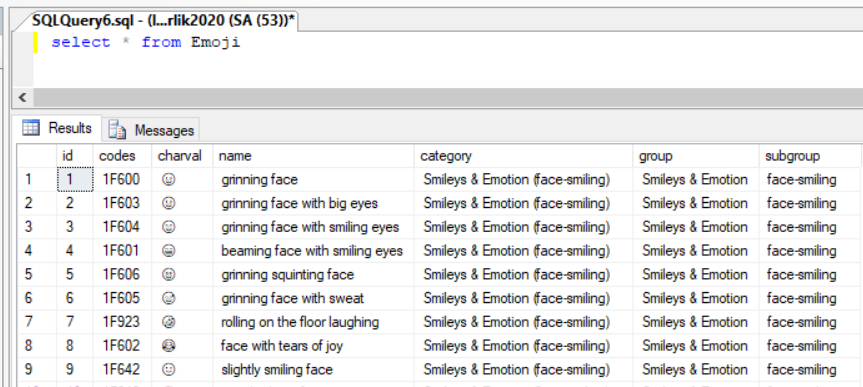Click the Results grid icon
The width and height of the screenshot is (863, 387).
[x=31, y=128]
